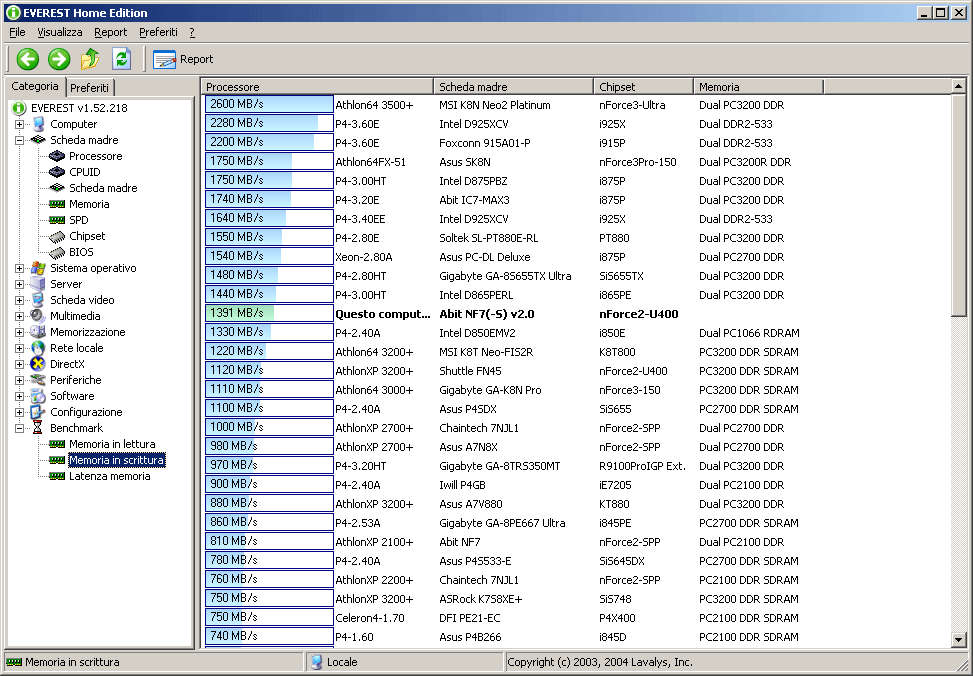This screenshot has height=676, width=973.
Task: Click the SPD memory module icon
Action: click(x=57, y=220)
